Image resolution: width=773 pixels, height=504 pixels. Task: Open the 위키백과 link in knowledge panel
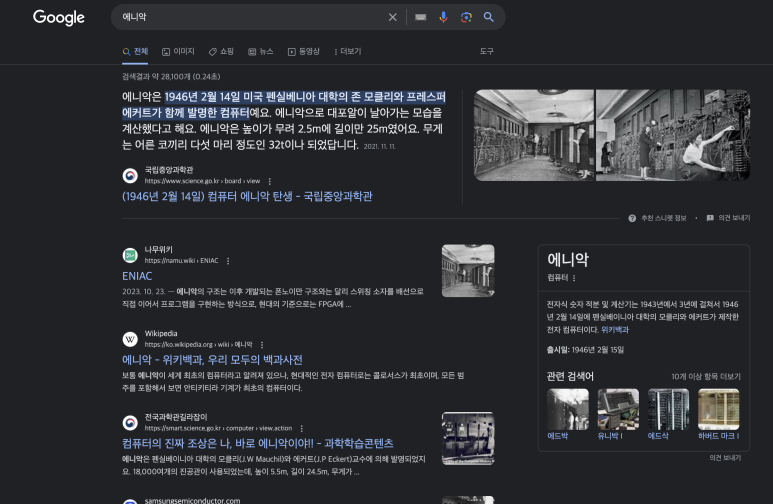click(x=615, y=330)
